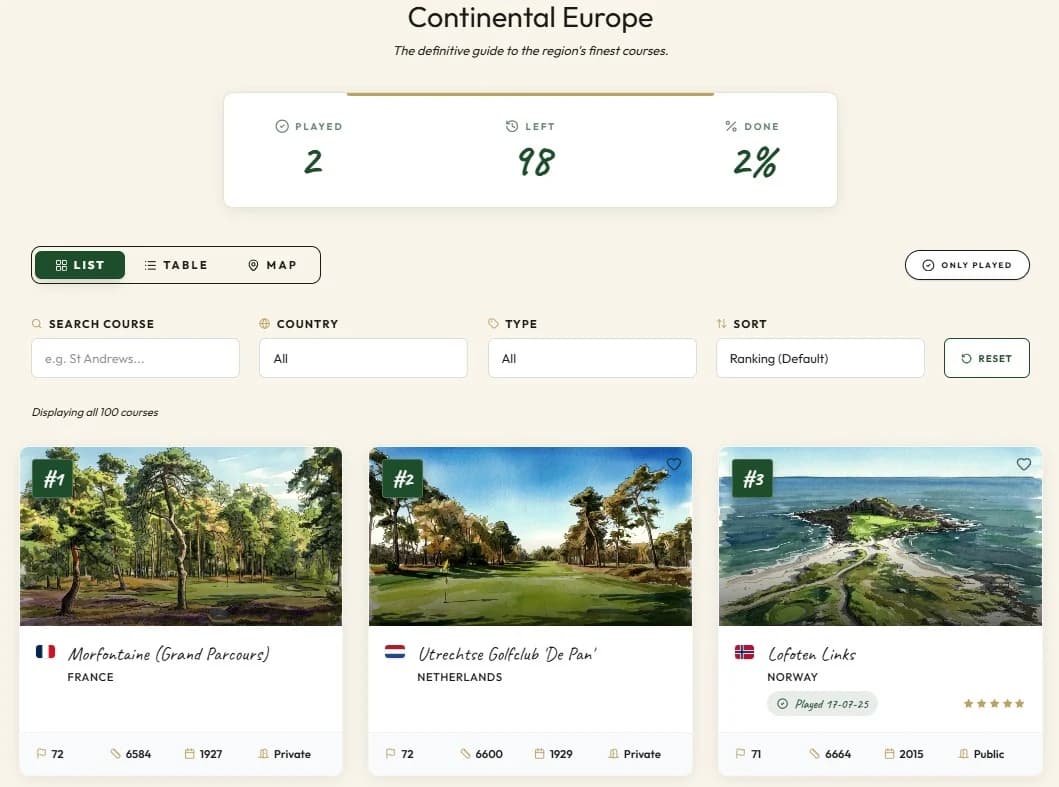Click the France flag icon
The height and width of the screenshot is (787, 1059).
coord(45,652)
